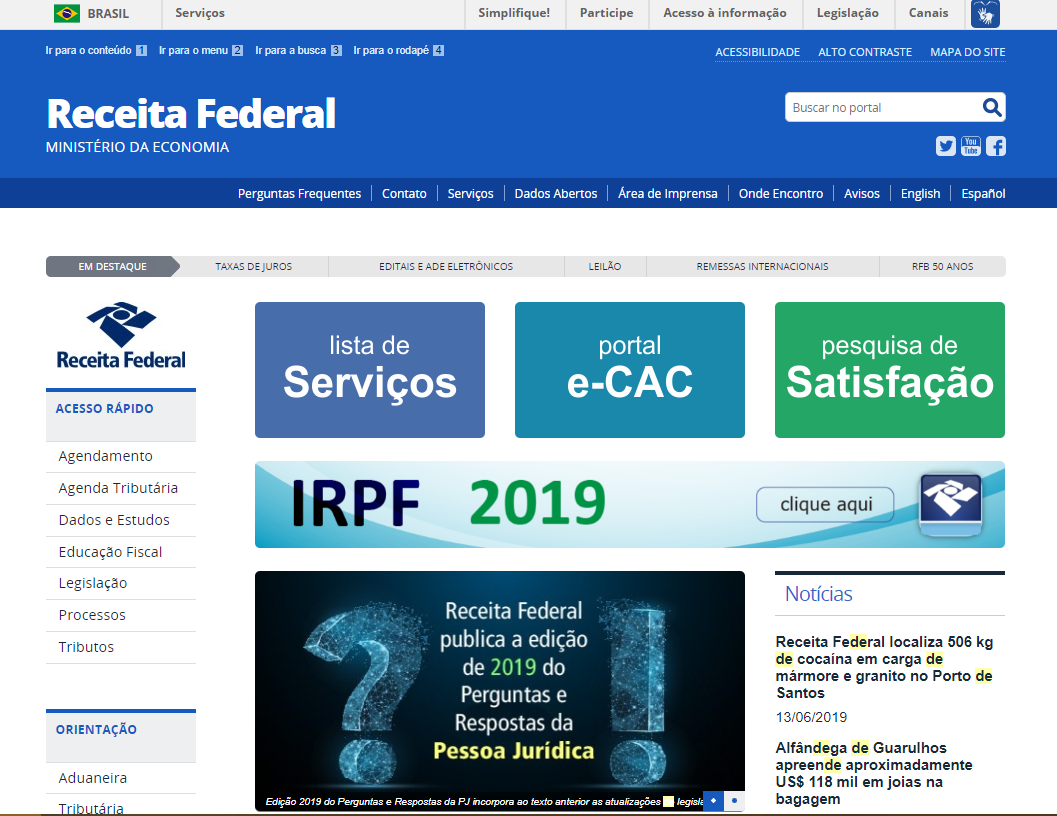Screen dimensions: 1057x816
Task: Select the EM DESTAQUE tab
Action: (112, 266)
